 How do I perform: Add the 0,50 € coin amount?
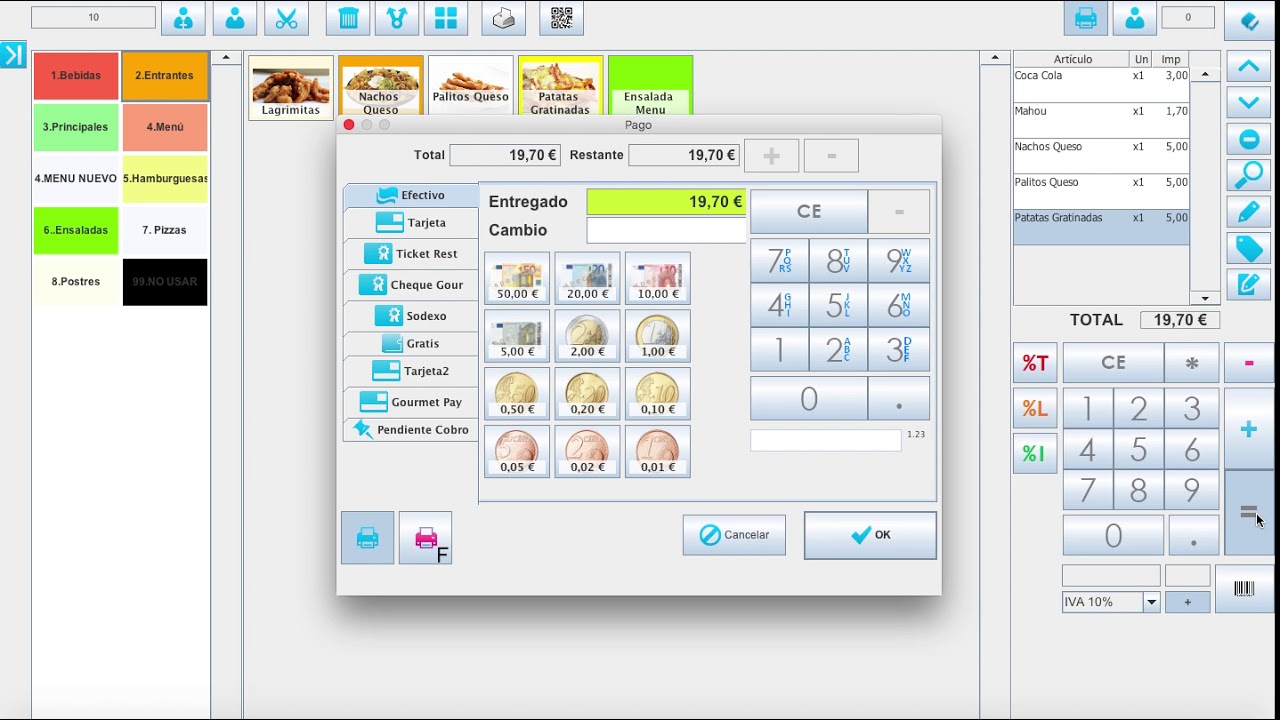pos(517,394)
